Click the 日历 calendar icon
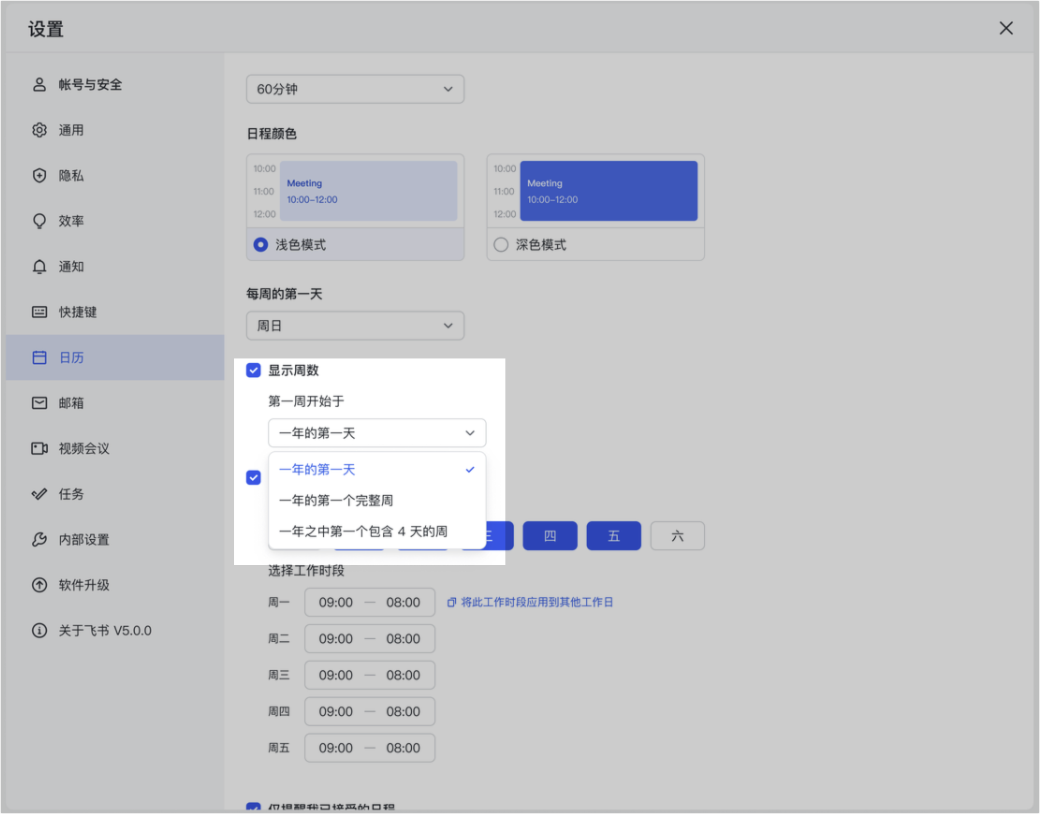This screenshot has height=814, width=1040. pos(40,358)
